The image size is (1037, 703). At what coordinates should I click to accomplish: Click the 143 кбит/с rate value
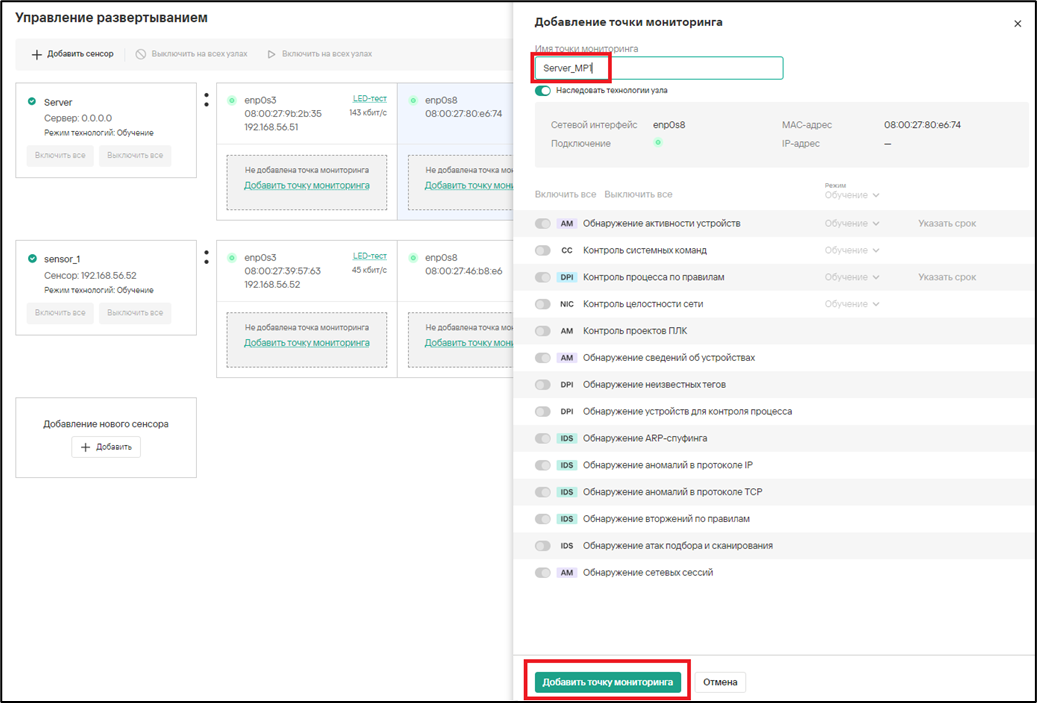[x=368, y=113]
